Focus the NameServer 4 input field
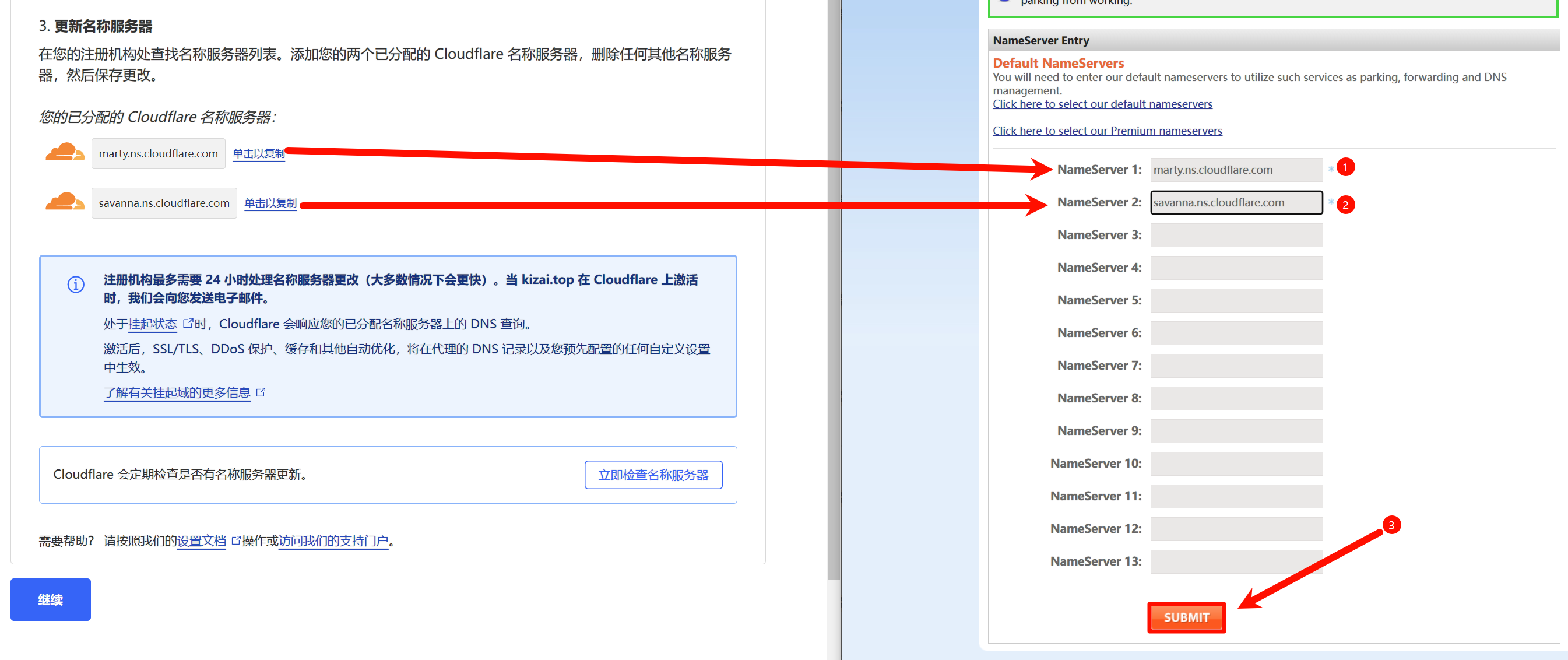This screenshot has height=660, width=1568. point(1236,268)
